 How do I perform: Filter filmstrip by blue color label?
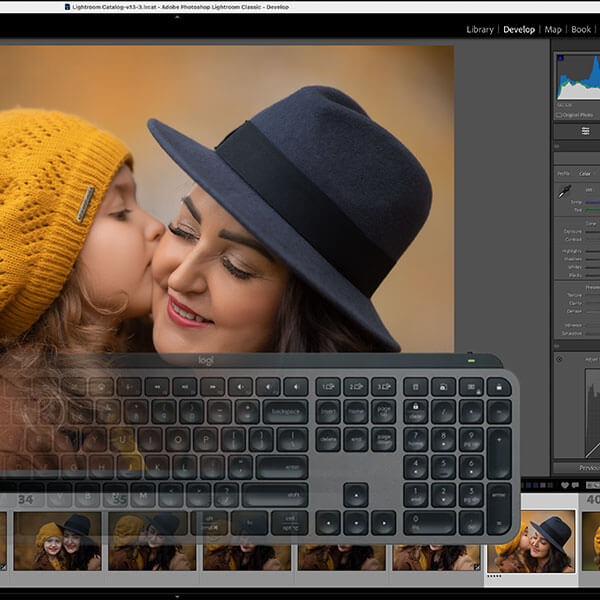529,485
